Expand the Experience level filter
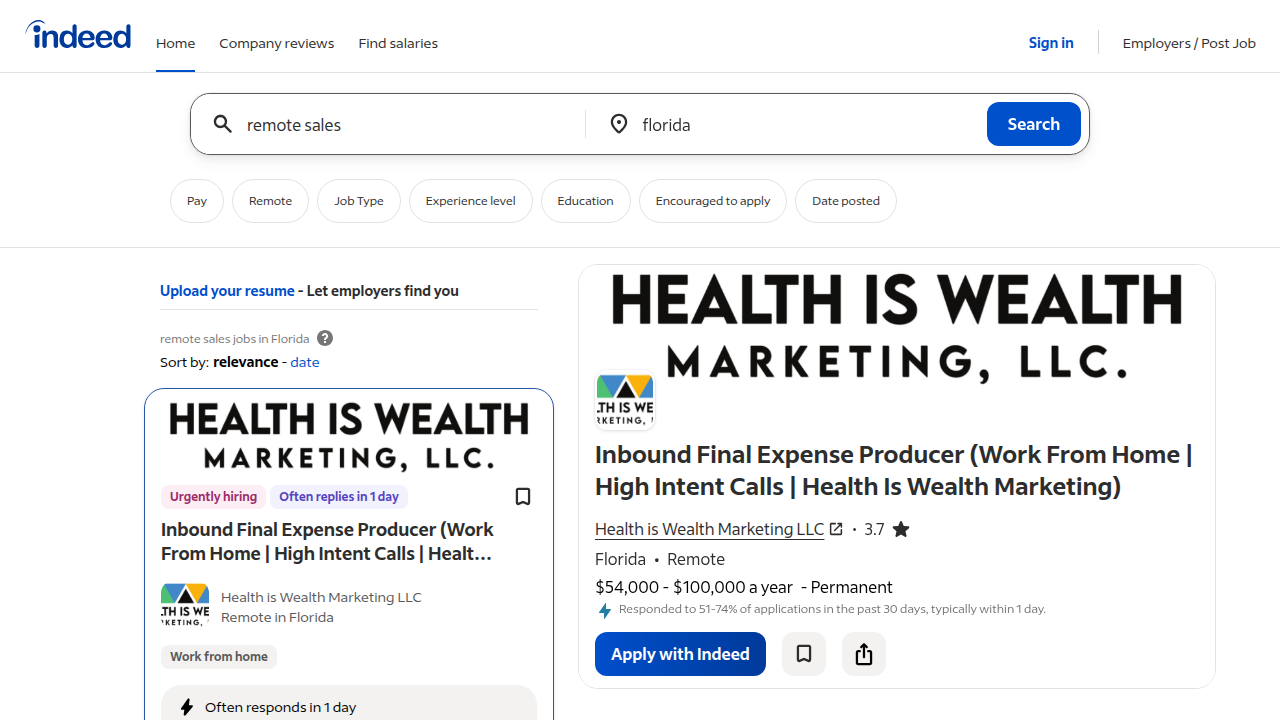This screenshot has height=720, width=1280. 471,201
